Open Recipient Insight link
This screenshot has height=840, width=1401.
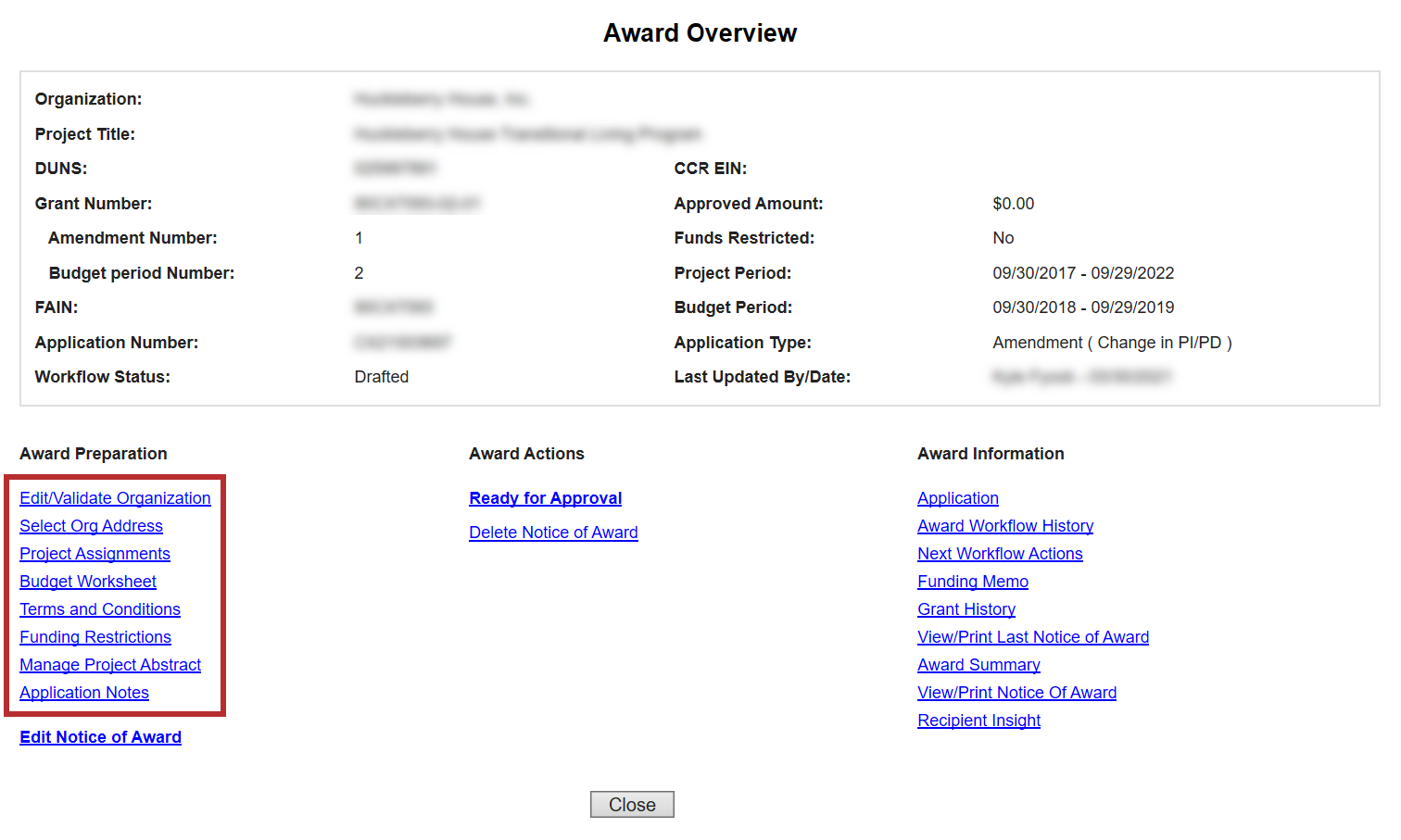[978, 721]
